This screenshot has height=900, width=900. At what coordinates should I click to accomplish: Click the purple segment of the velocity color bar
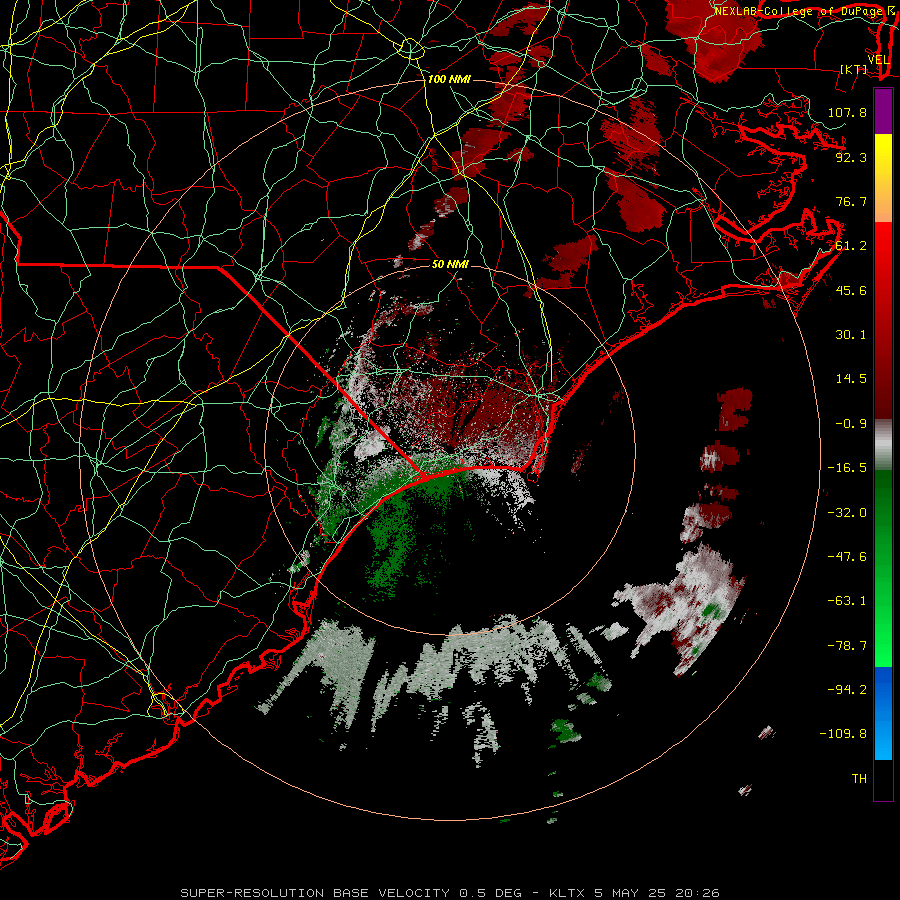tap(883, 111)
